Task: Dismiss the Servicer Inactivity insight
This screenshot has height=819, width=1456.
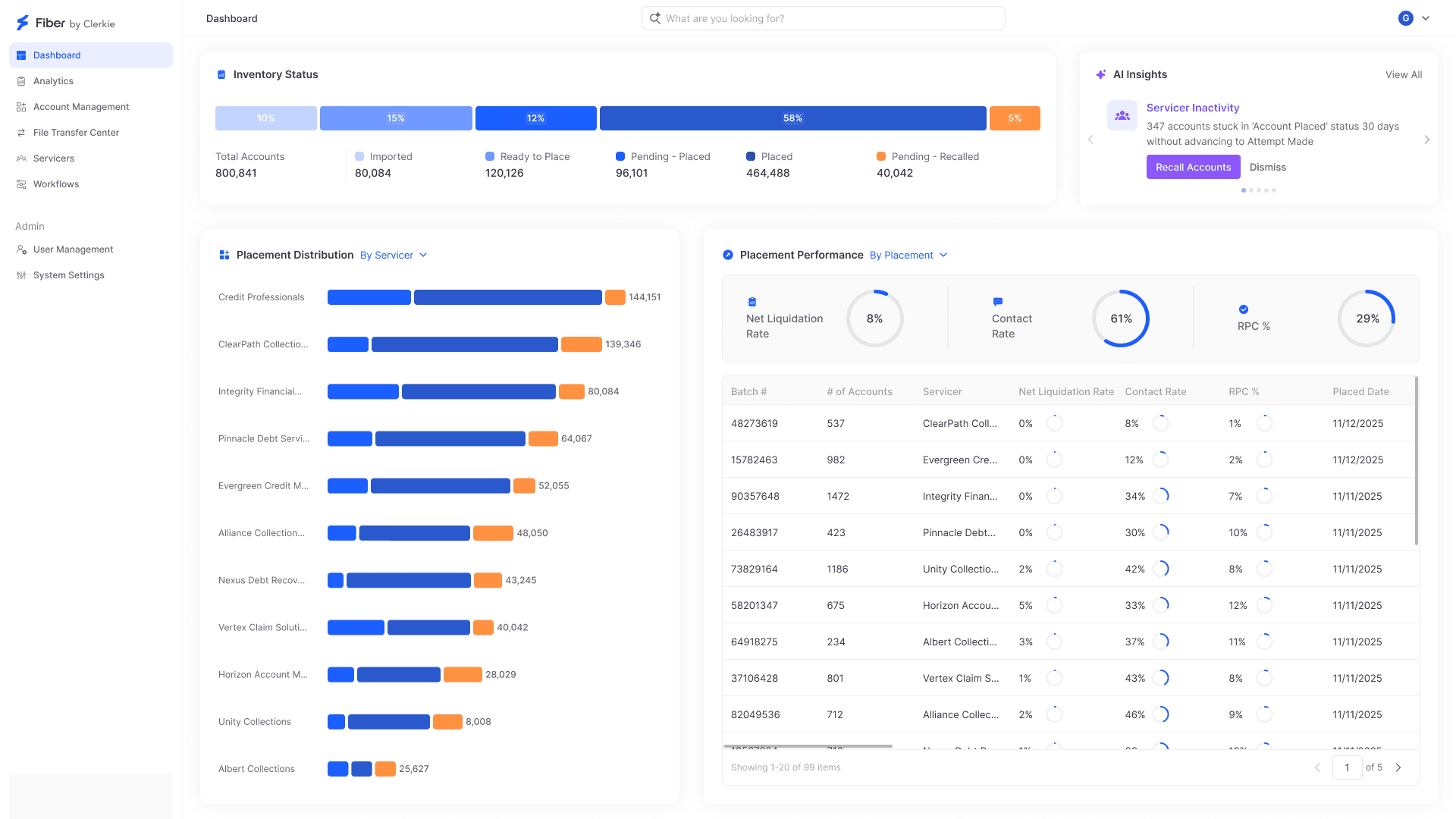Action: pos(1267,167)
